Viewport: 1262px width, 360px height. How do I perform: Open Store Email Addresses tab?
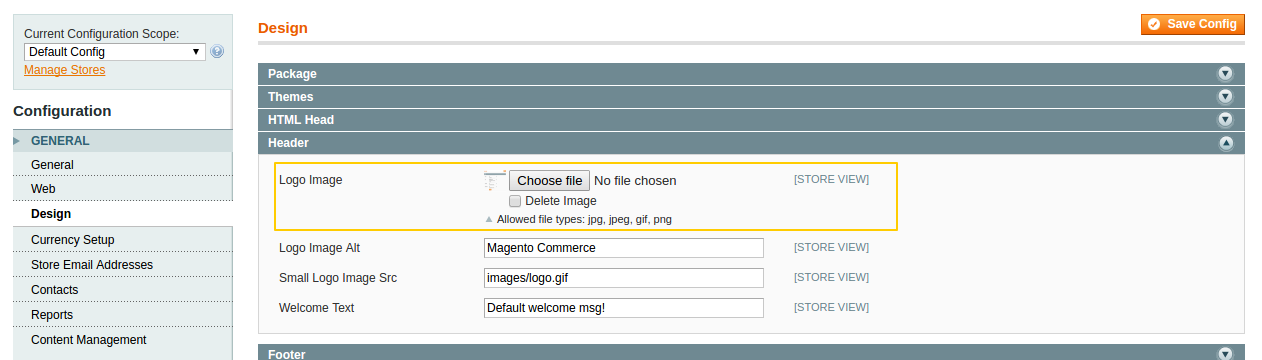(122, 265)
